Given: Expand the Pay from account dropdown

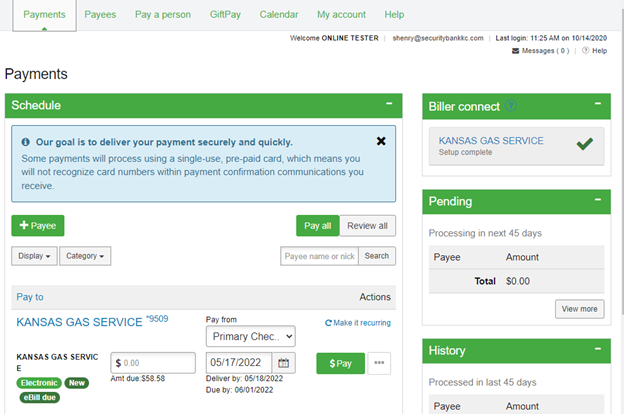Looking at the screenshot, I should tap(250, 337).
